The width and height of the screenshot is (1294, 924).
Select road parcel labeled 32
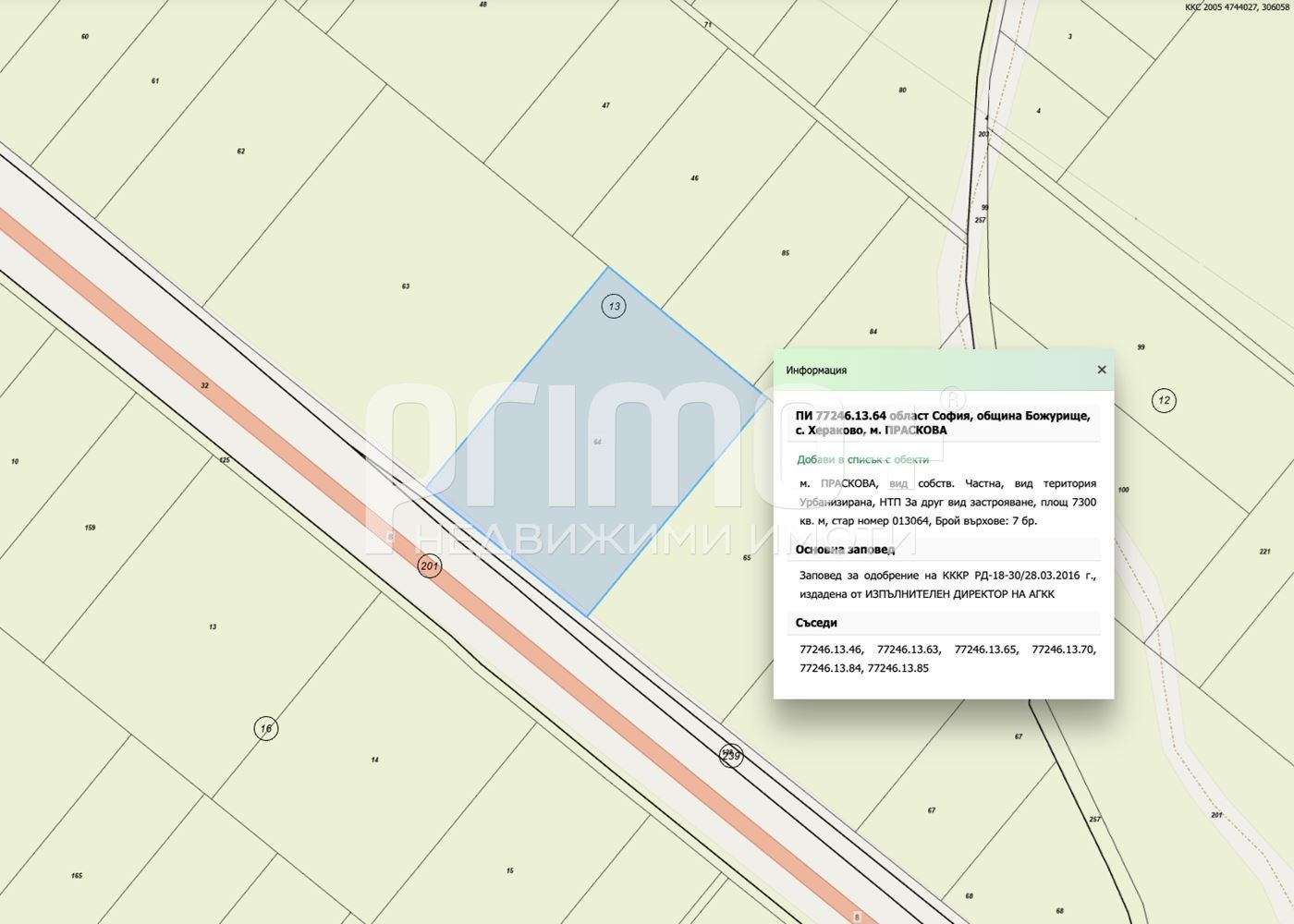pyautogui.click(x=204, y=385)
